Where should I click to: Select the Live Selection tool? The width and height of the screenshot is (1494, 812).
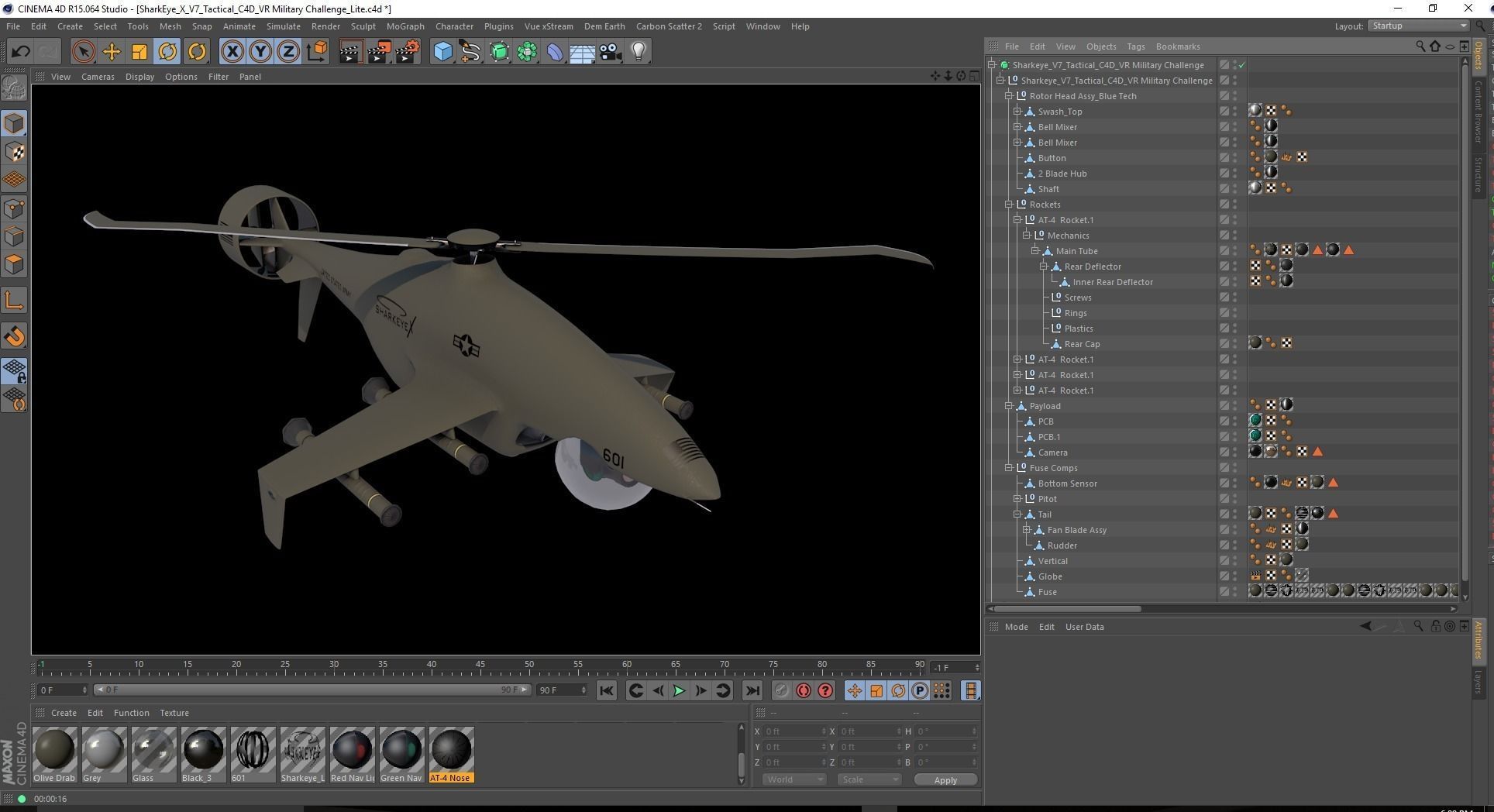coord(83,52)
